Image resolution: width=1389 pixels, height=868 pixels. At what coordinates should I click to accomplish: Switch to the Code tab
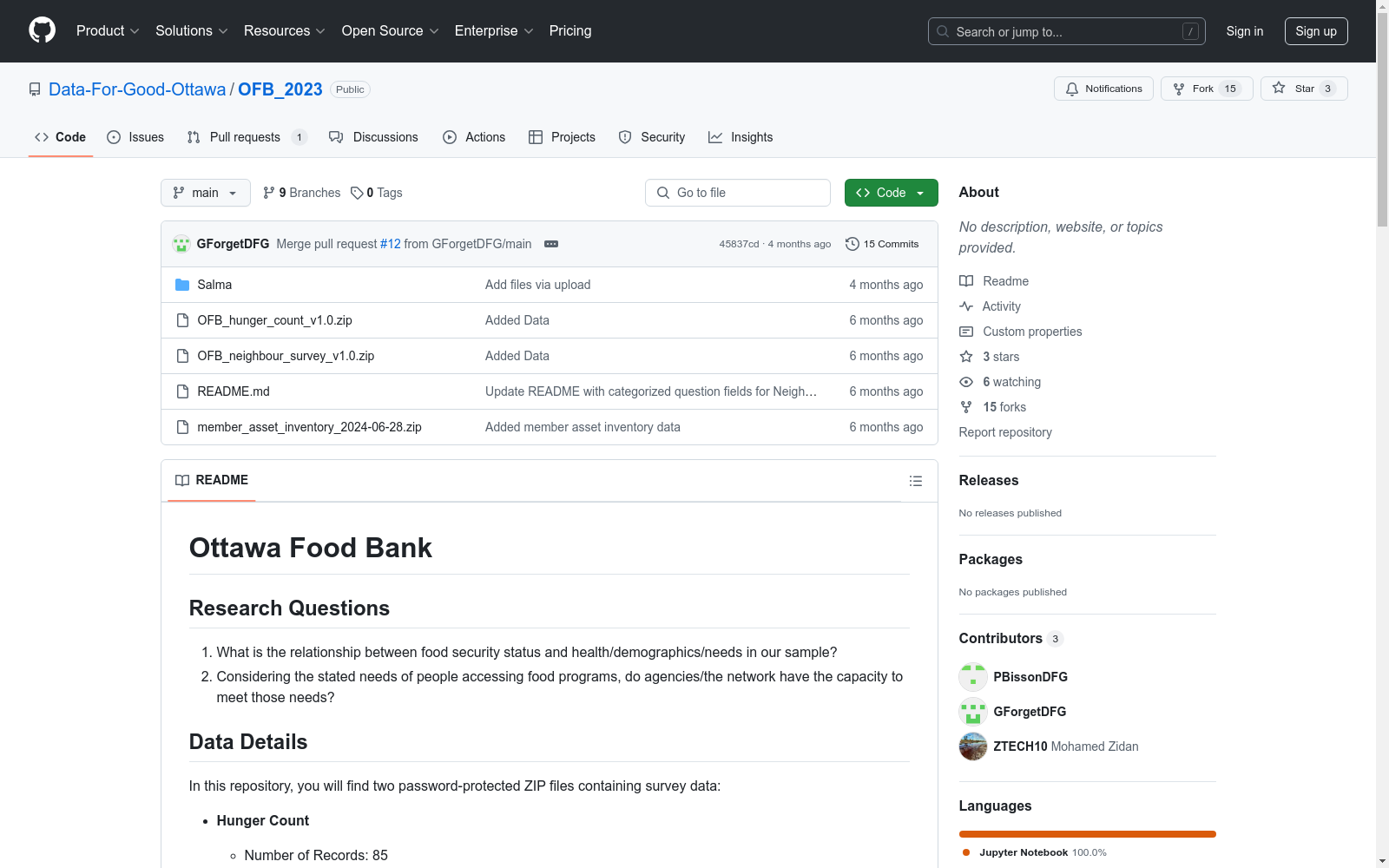[x=61, y=137]
